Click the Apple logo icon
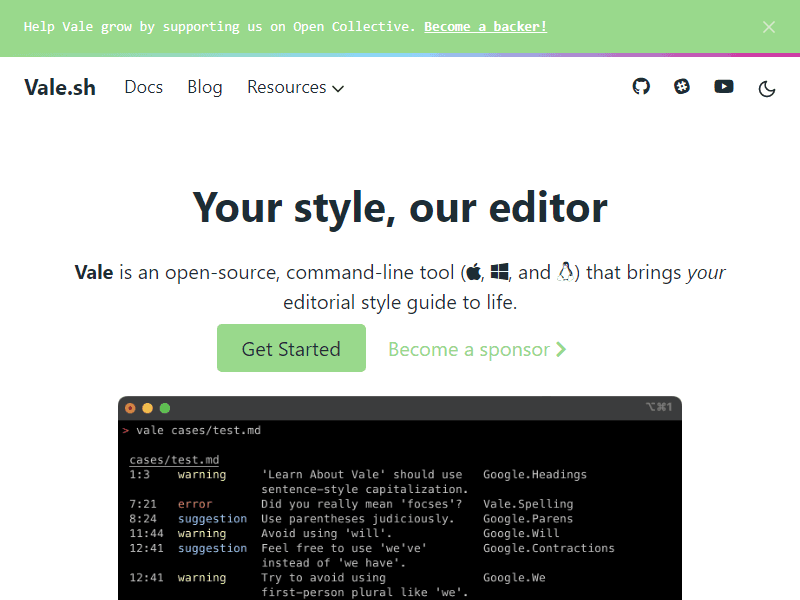This screenshot has width=800, height=600. (473, 272)
